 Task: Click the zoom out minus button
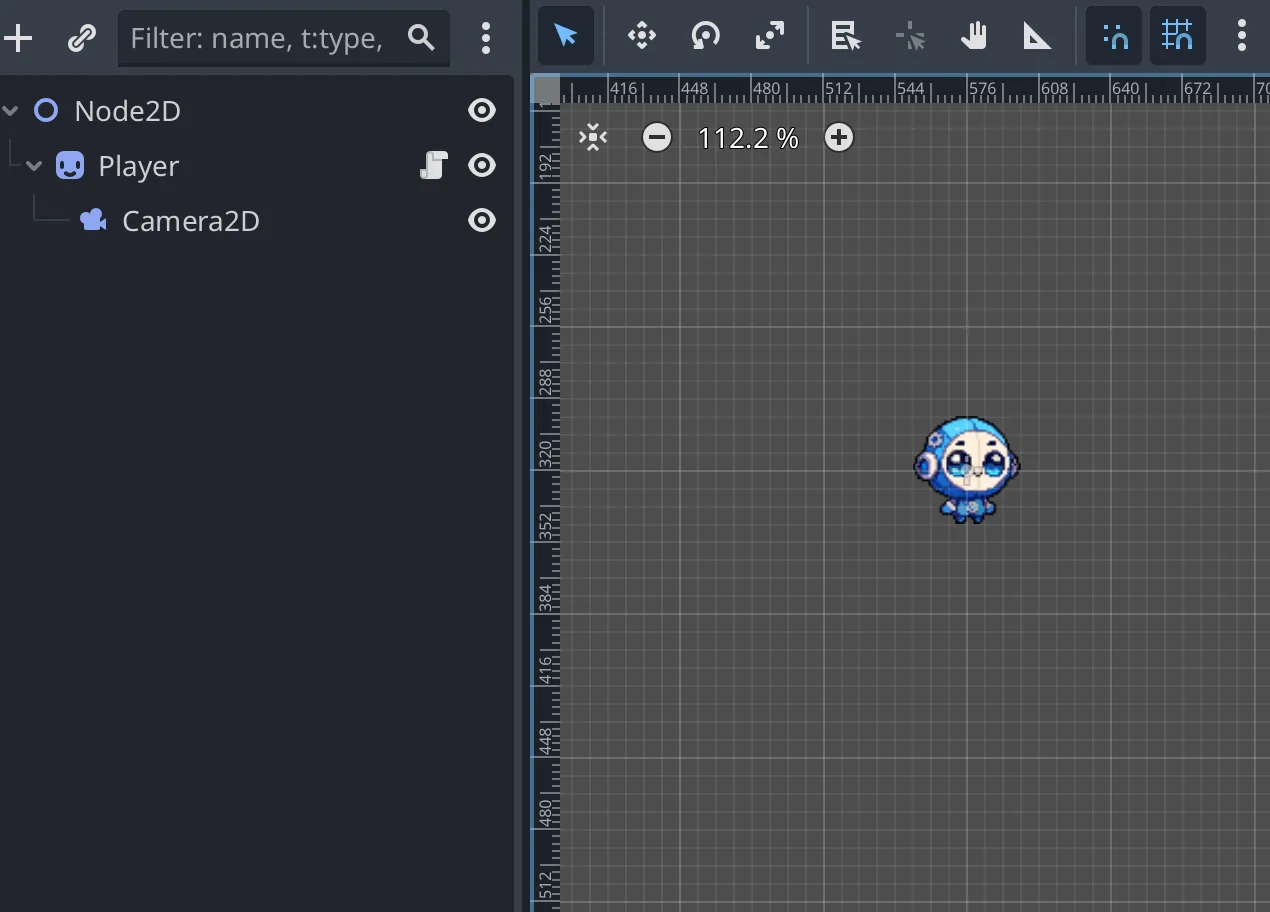pos(657,137)
